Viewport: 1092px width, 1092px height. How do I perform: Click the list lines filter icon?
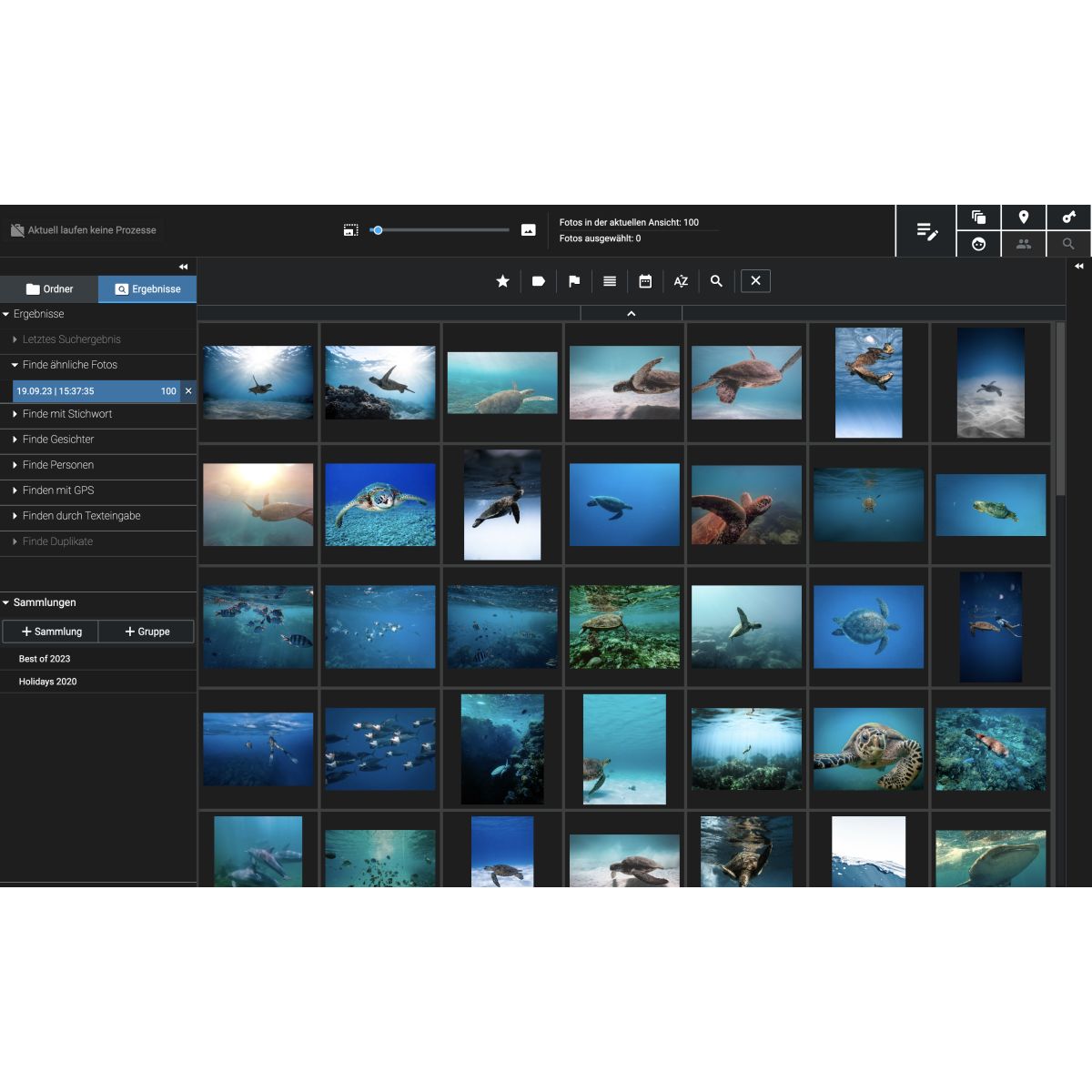point(610,281)
